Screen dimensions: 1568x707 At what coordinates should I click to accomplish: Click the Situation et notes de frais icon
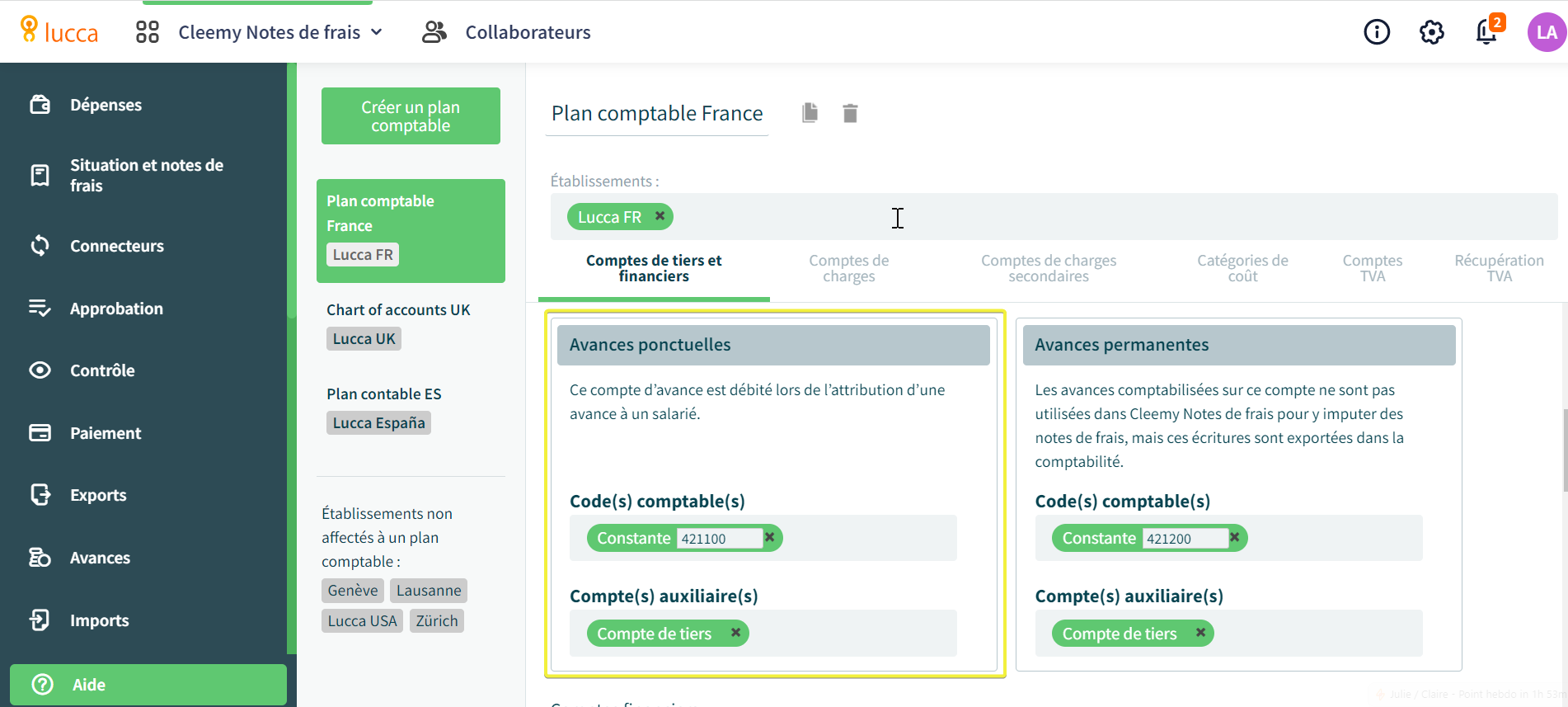pos(40,175)
